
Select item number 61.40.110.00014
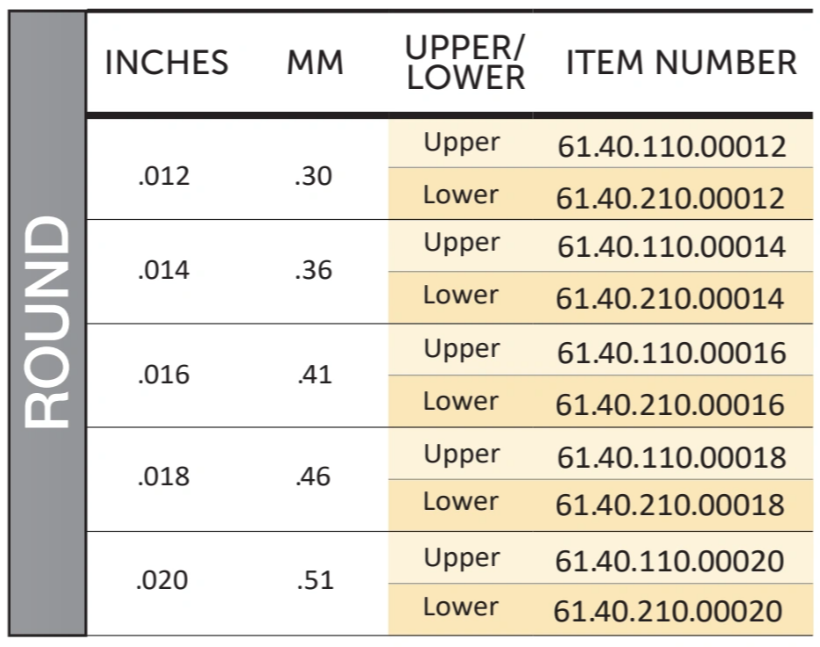(x=671, y=246)
